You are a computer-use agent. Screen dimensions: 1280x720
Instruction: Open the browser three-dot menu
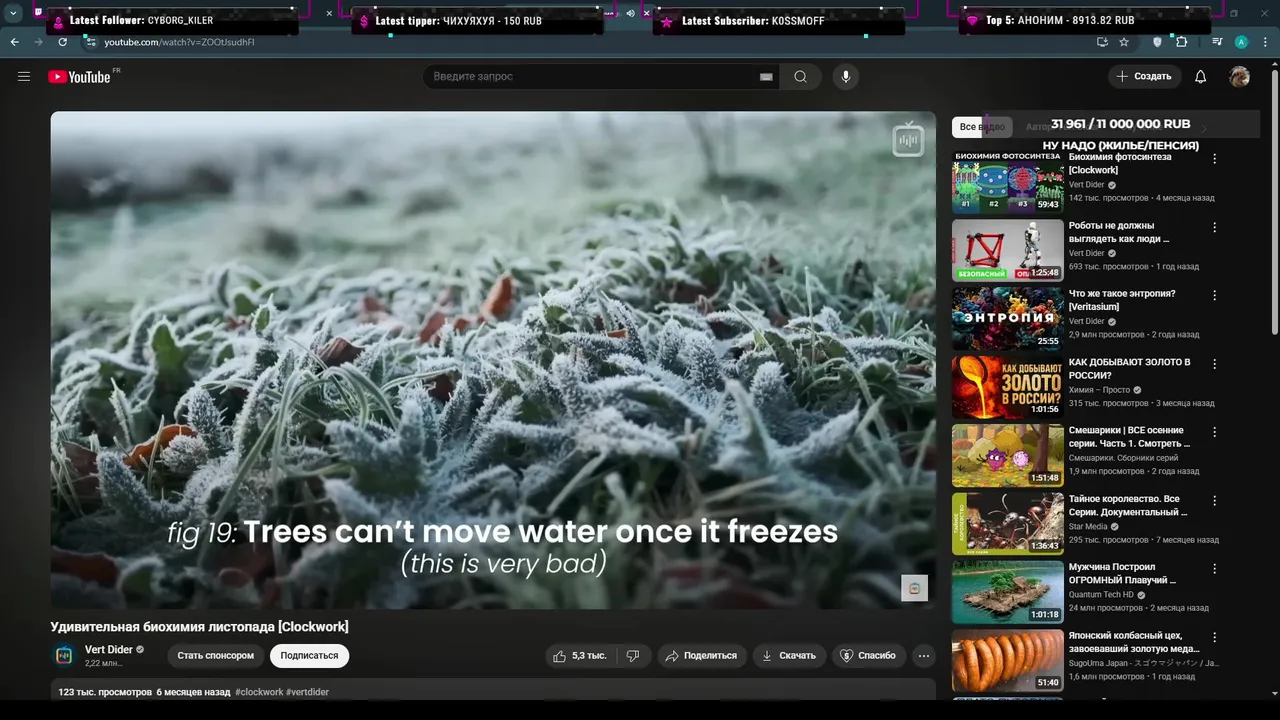pos(1266,42)
